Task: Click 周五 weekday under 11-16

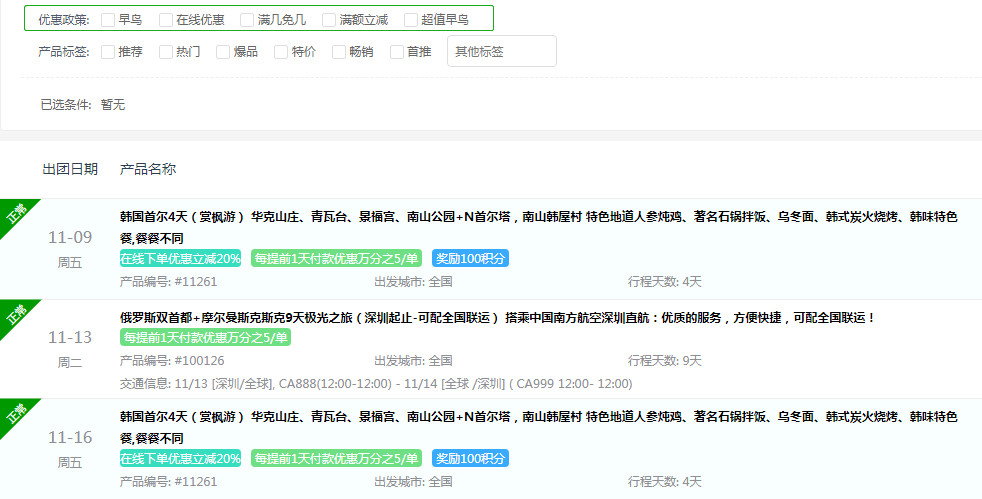Action: tap(70, 463)
